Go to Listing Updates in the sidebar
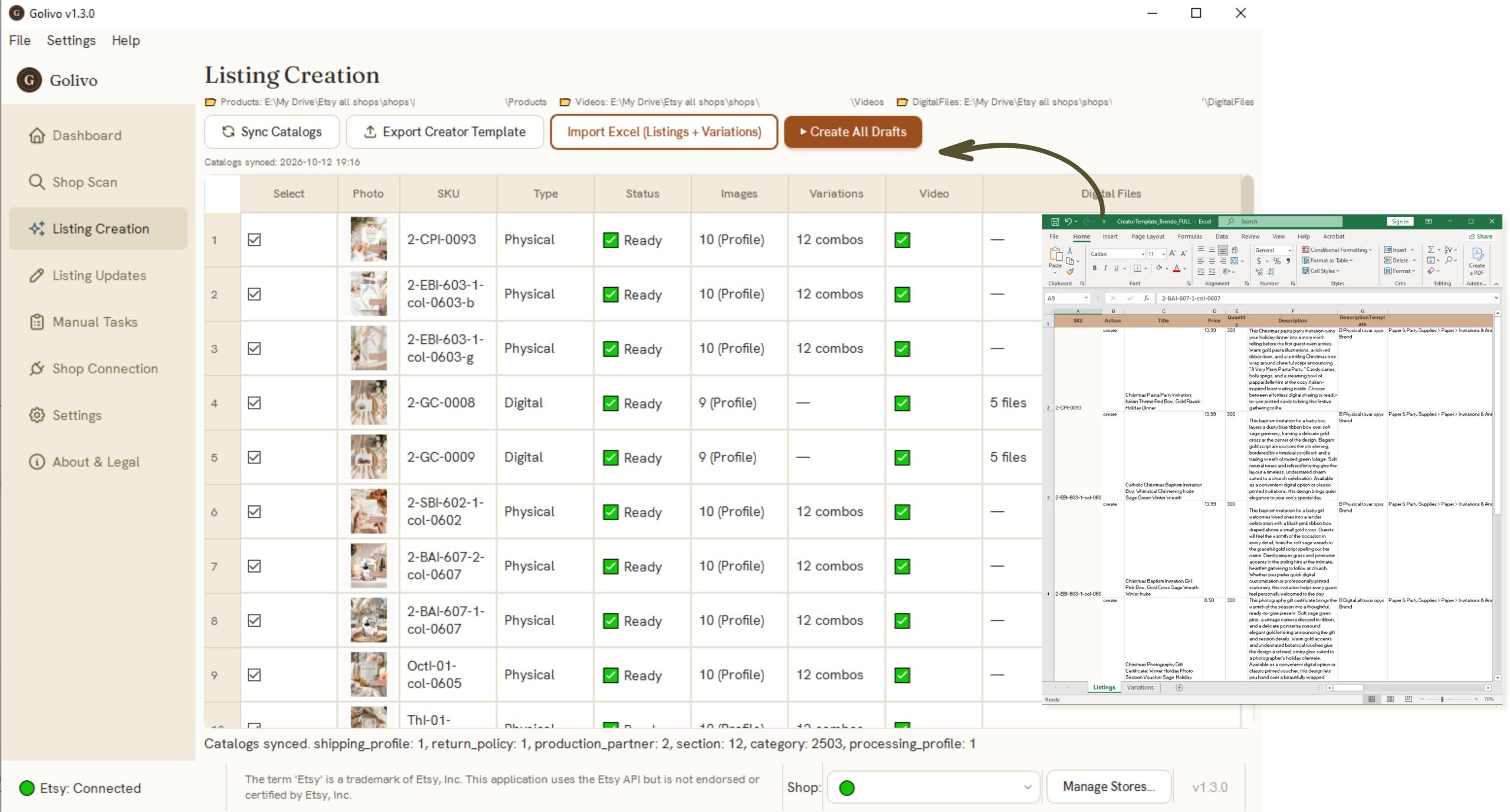Screen dimensions: 1510x812 tap(97, 275)
